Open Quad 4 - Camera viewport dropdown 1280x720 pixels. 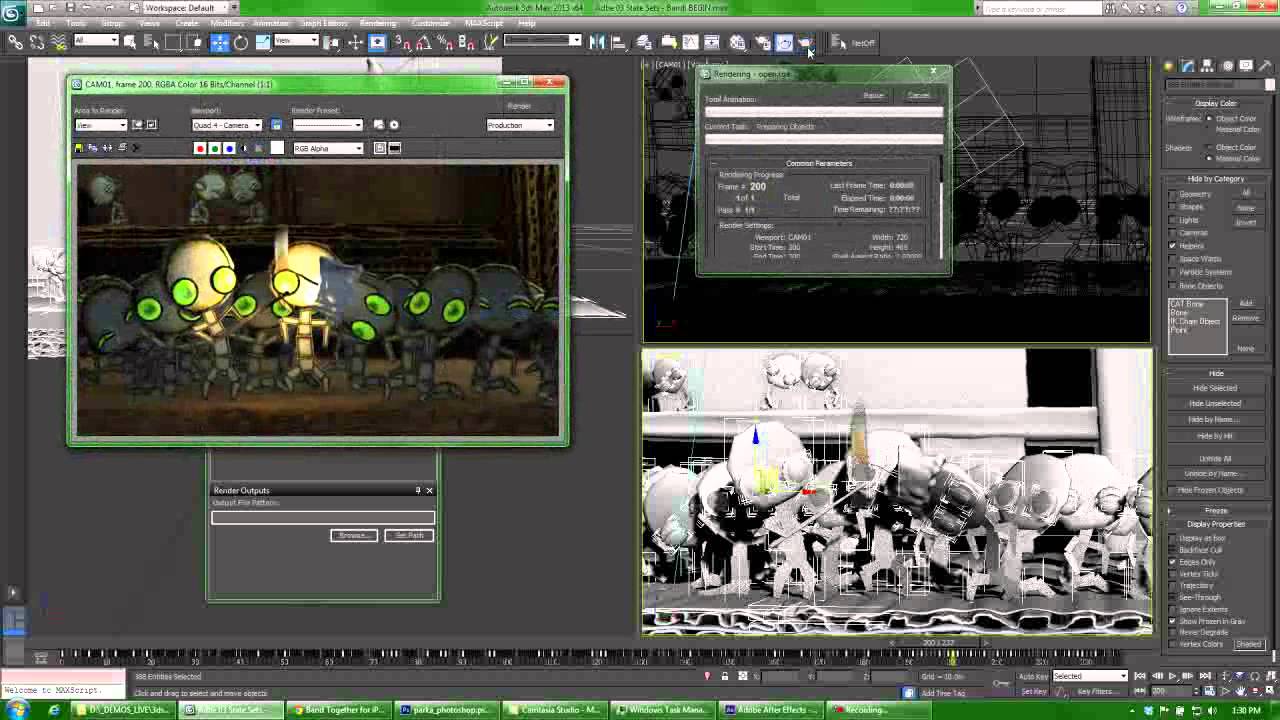(x=227, y=125)
